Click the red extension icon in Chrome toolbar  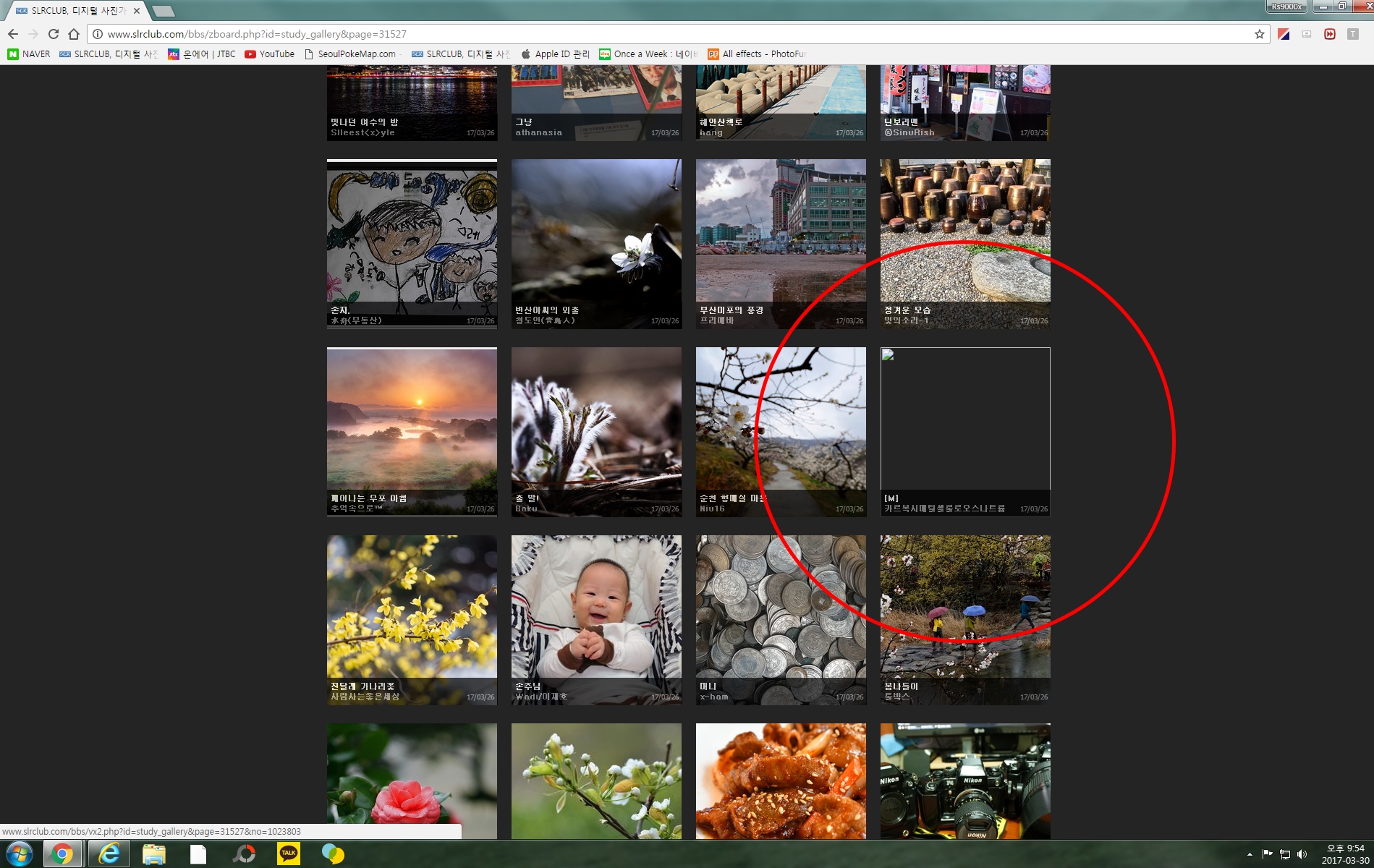pyautogui.click(x=1329, y=34)
